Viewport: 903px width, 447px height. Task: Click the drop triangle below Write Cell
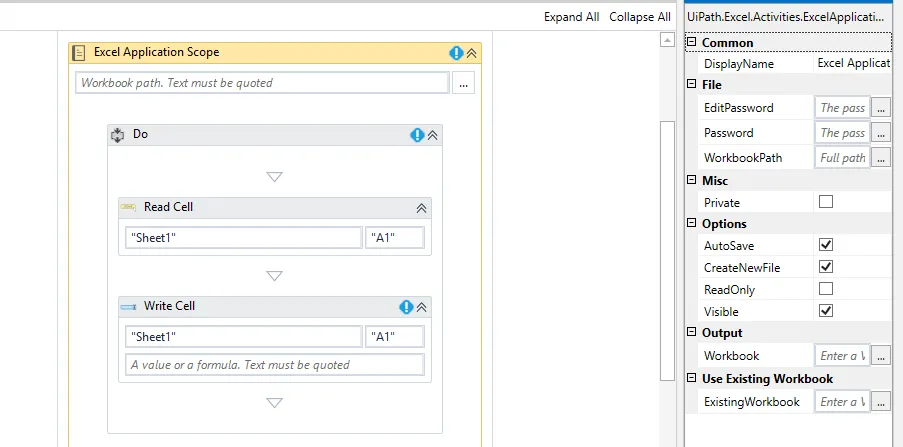click(x=275, y=403)
